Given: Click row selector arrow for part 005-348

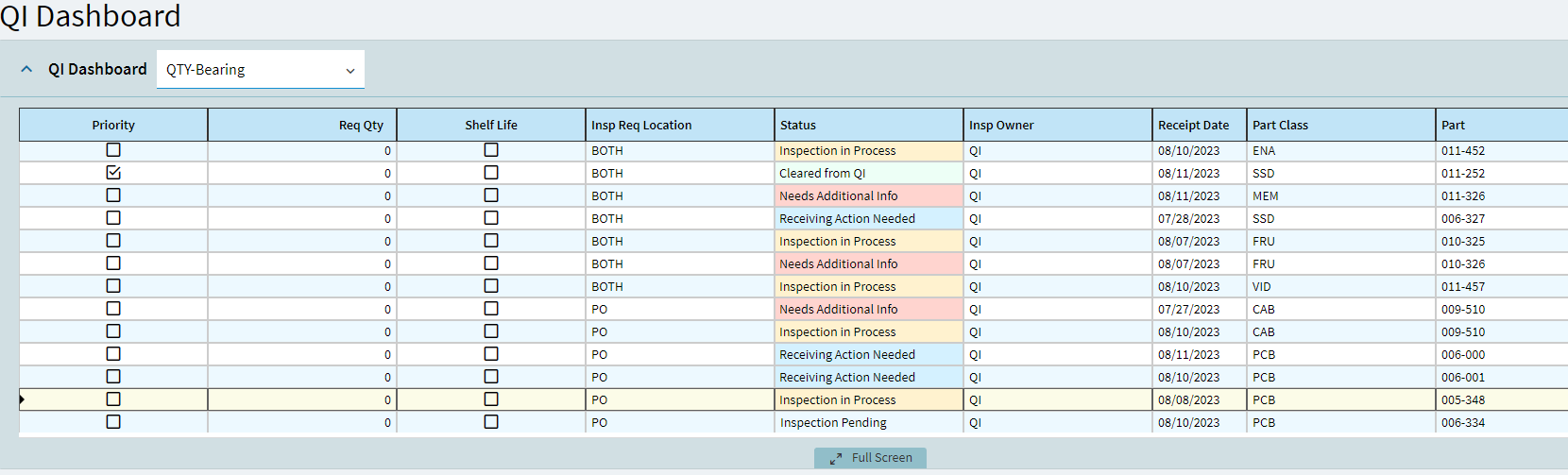Looking at the screenshot, I should click(x=22, y=399).
